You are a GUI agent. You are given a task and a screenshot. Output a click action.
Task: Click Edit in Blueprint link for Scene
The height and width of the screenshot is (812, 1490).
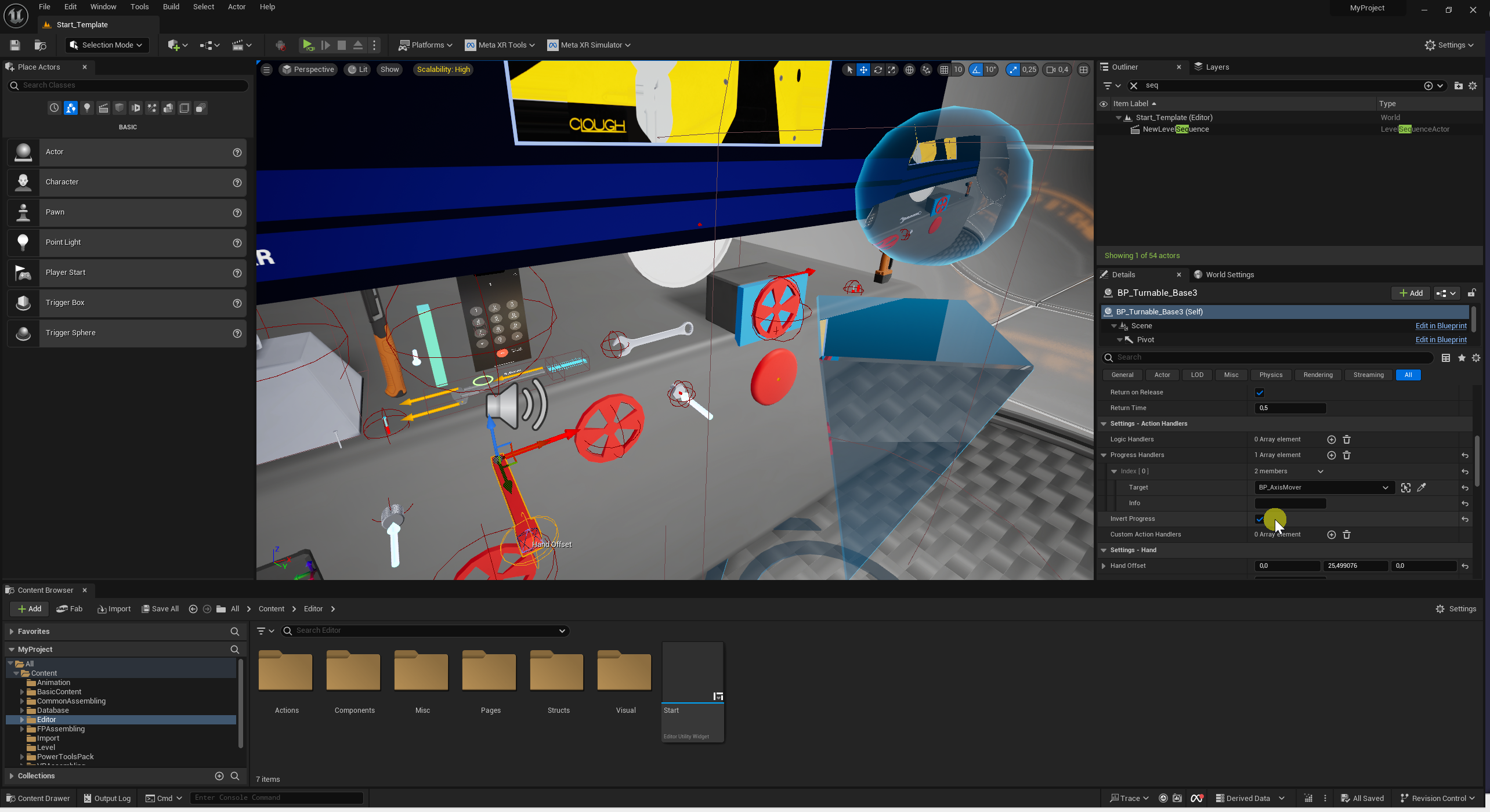1440,326
